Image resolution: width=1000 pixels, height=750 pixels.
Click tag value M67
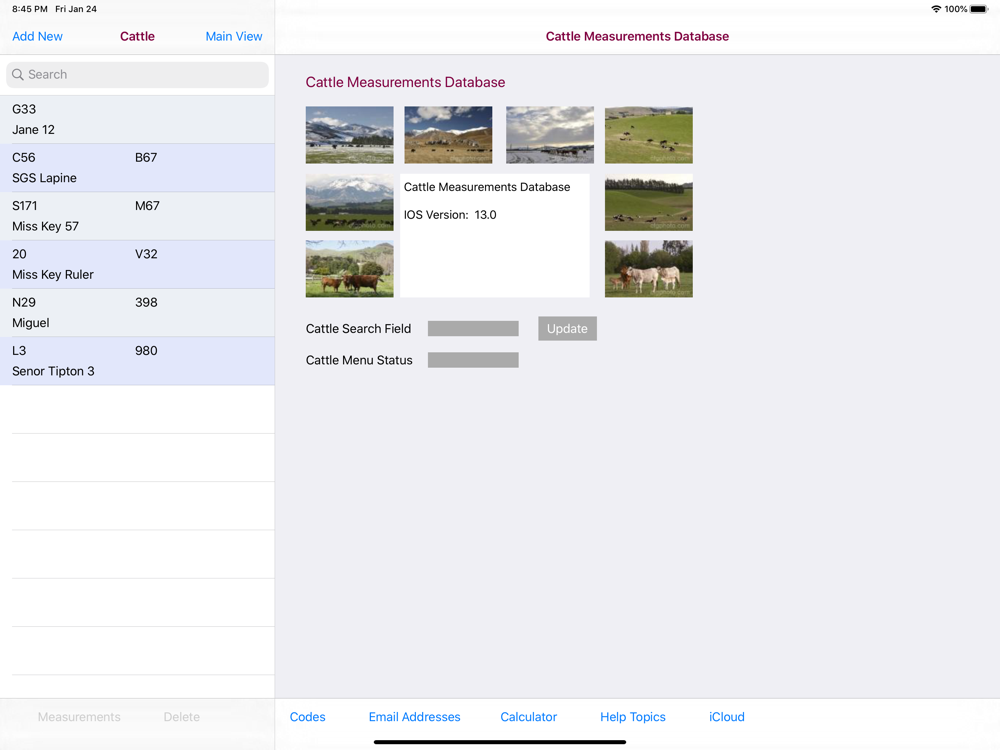(x=147, y=206)
